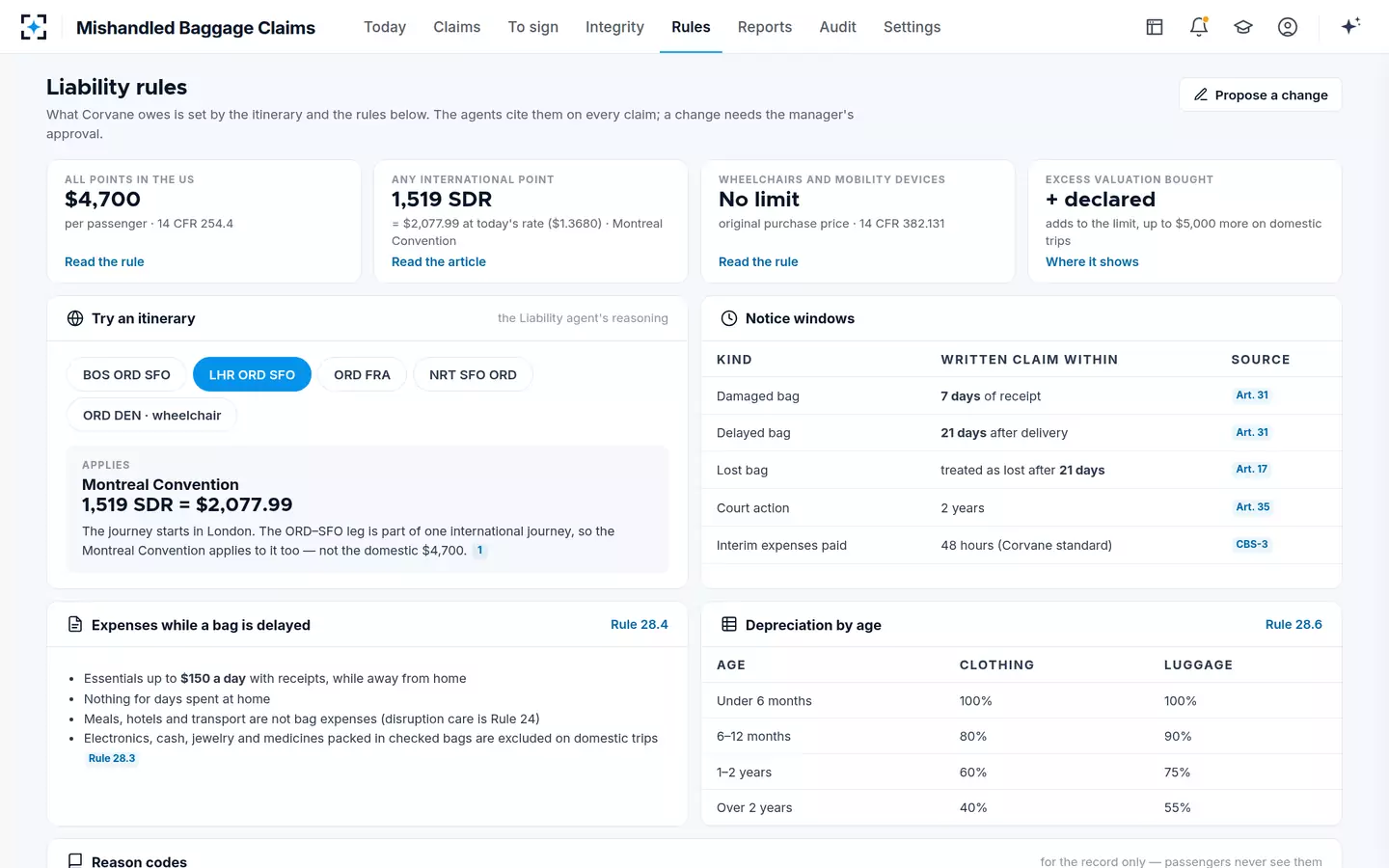Read the rule for wheelchairs No limit

point(758,261)
